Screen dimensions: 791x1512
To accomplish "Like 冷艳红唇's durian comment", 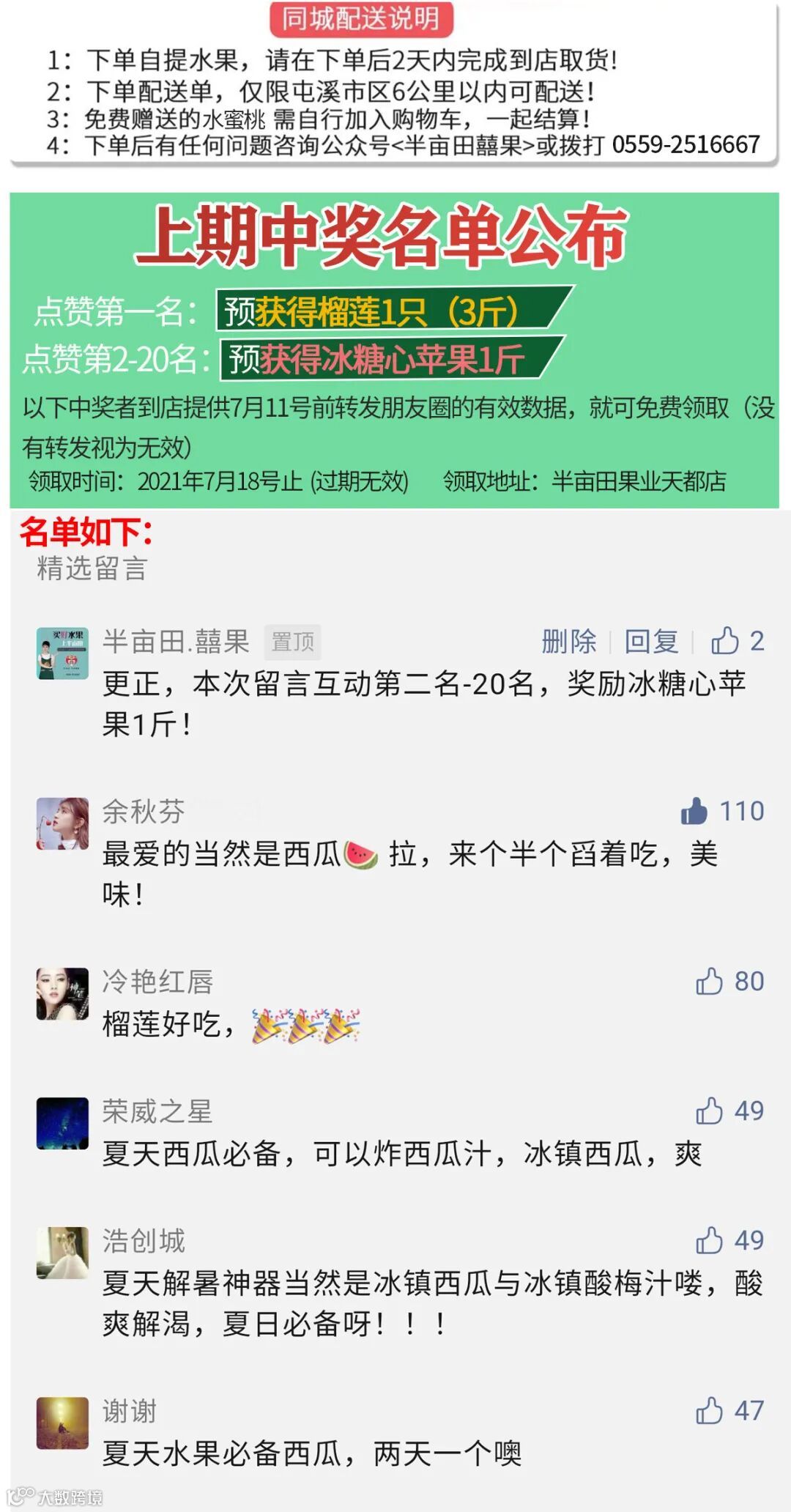I will pos(709,981).
